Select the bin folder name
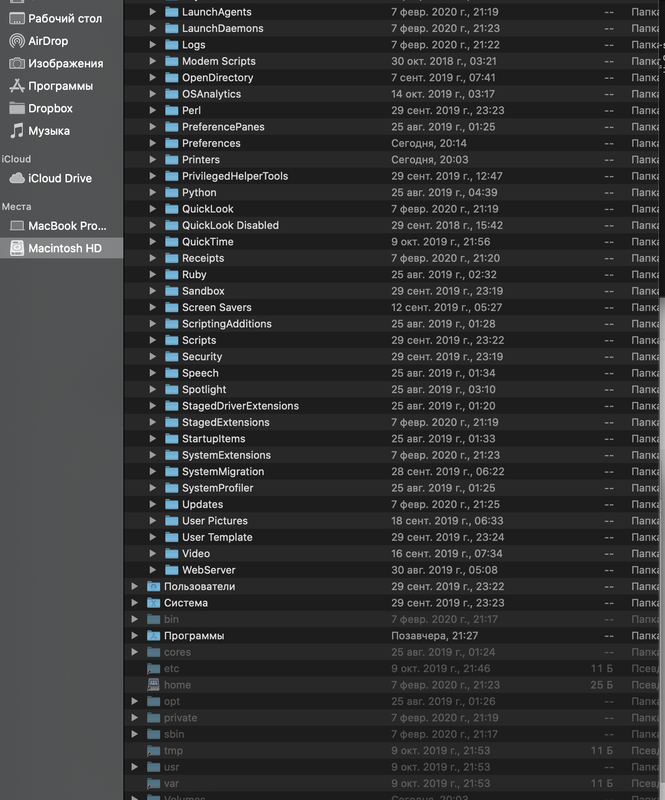Screen dimensions: 665x800 171,619
